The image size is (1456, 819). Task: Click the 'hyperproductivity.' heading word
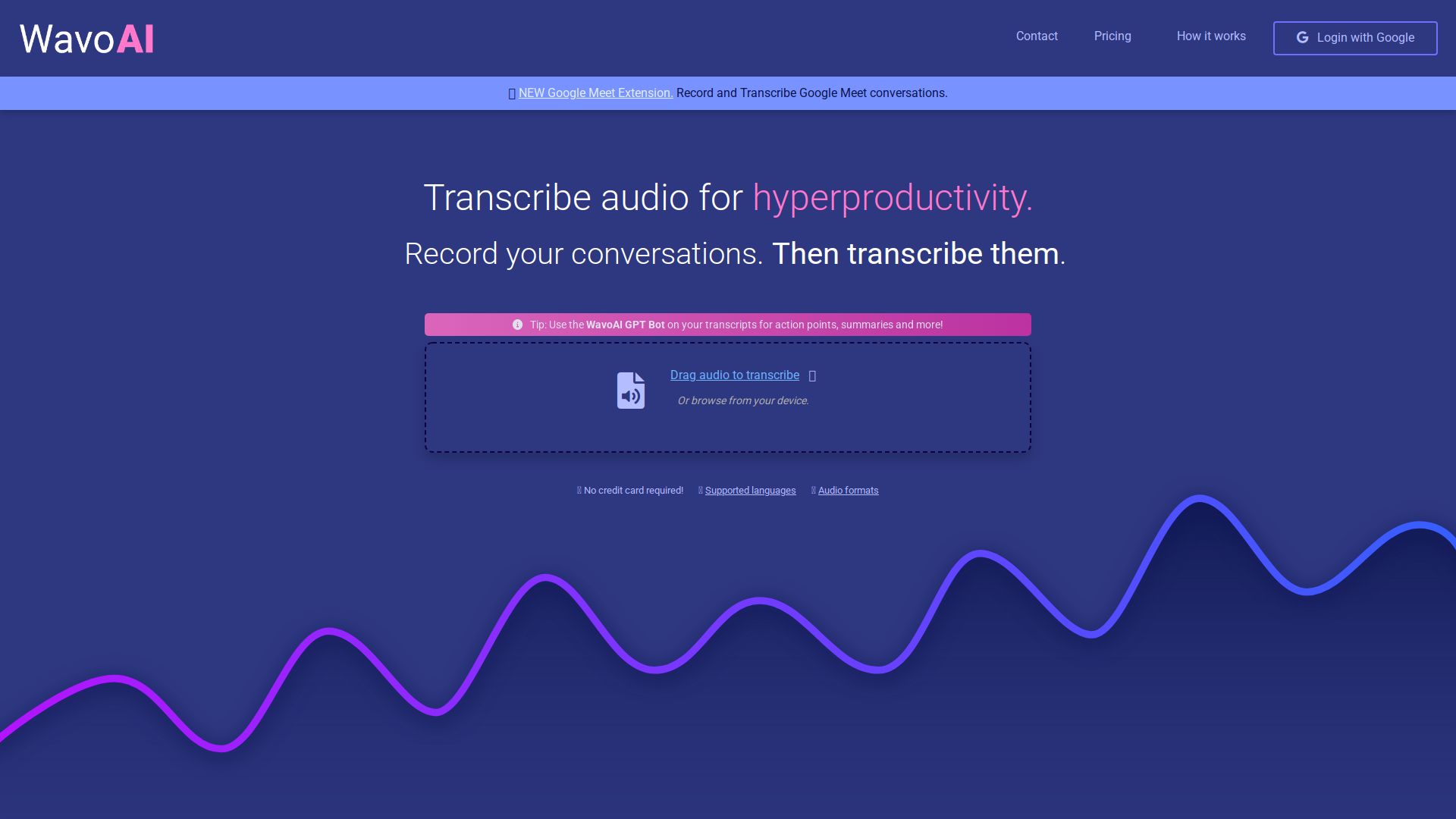pyautogui.click(x=893, y=198)
